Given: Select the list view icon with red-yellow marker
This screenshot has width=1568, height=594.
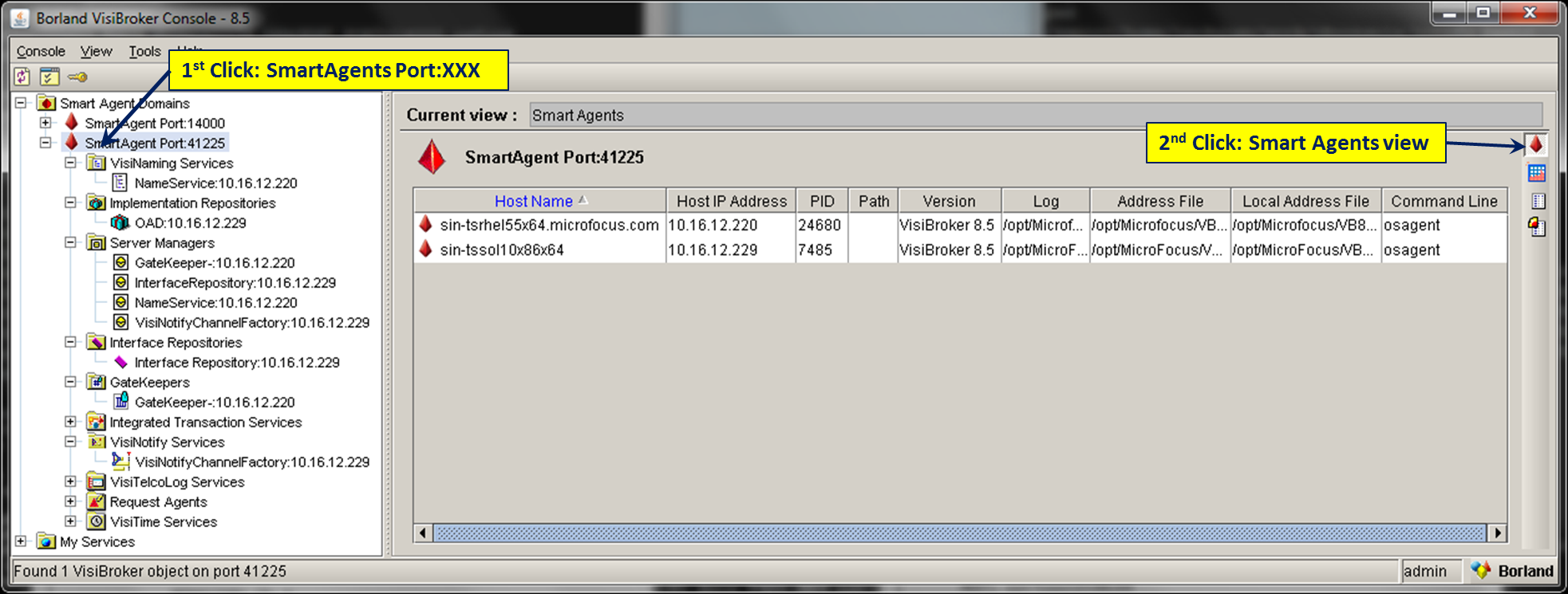Looking at the screenshot, I should pos(1537,227).
